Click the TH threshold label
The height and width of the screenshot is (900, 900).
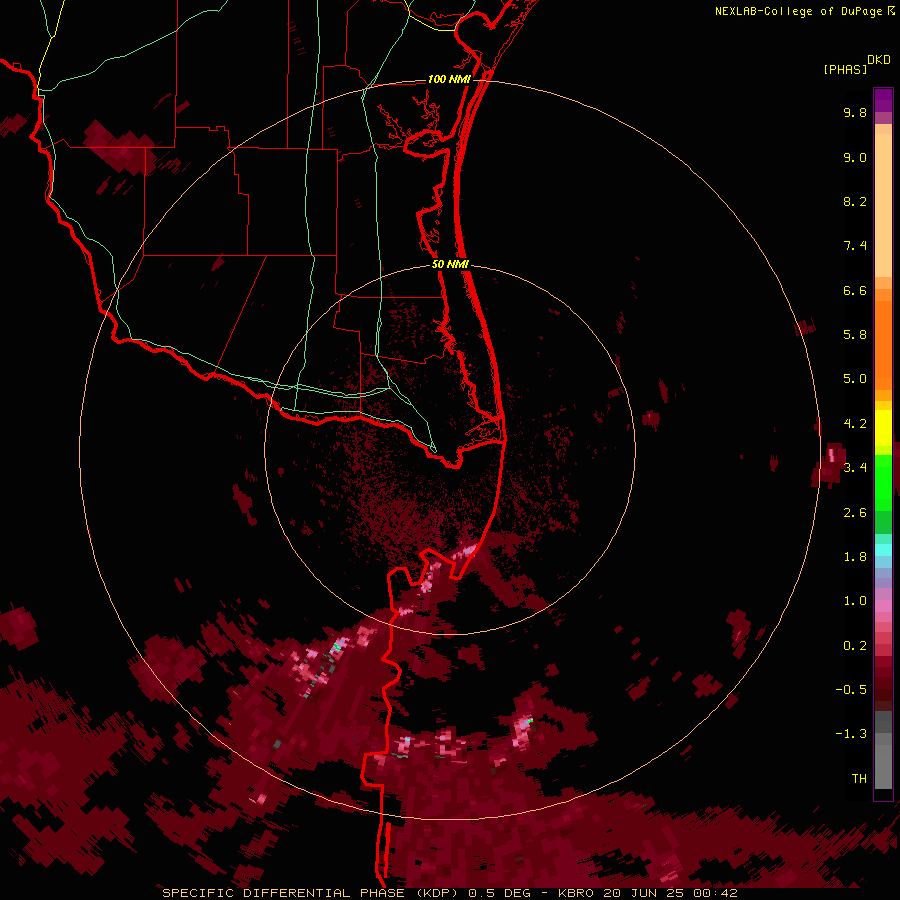859,779
